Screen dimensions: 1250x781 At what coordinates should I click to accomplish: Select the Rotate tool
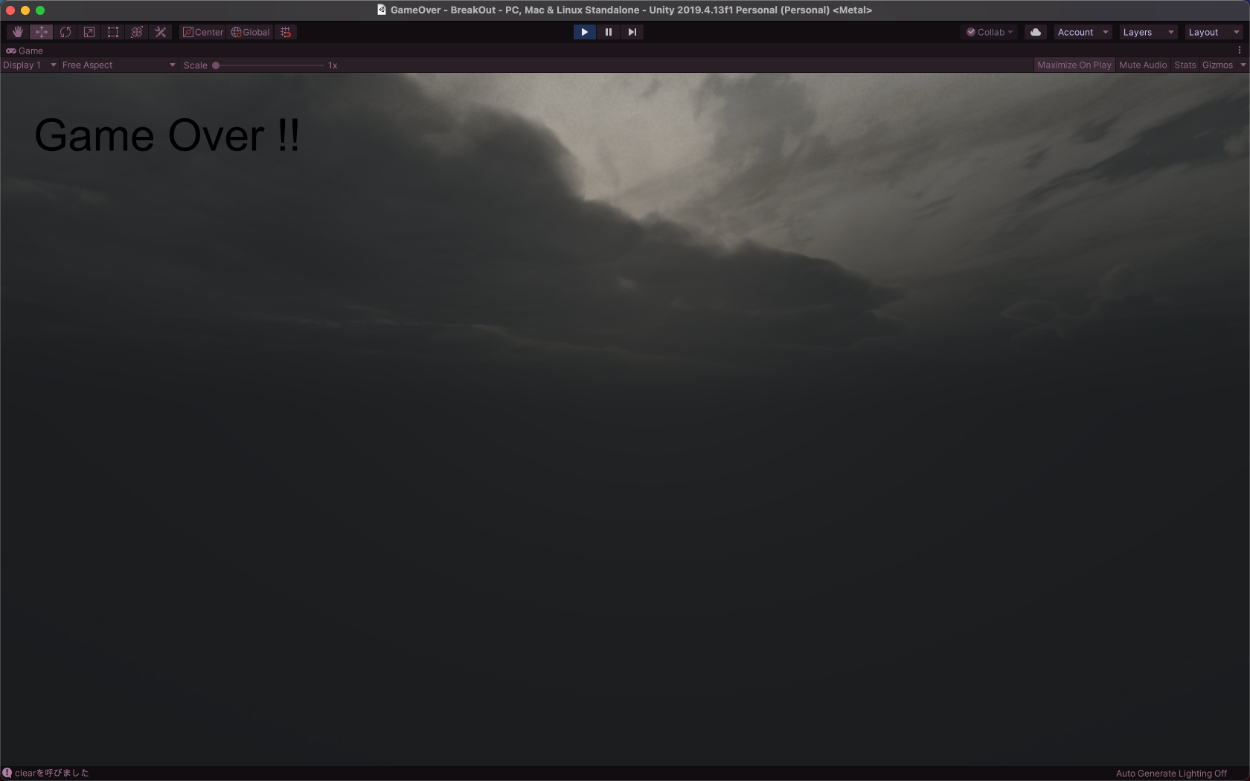coord(65,32)
